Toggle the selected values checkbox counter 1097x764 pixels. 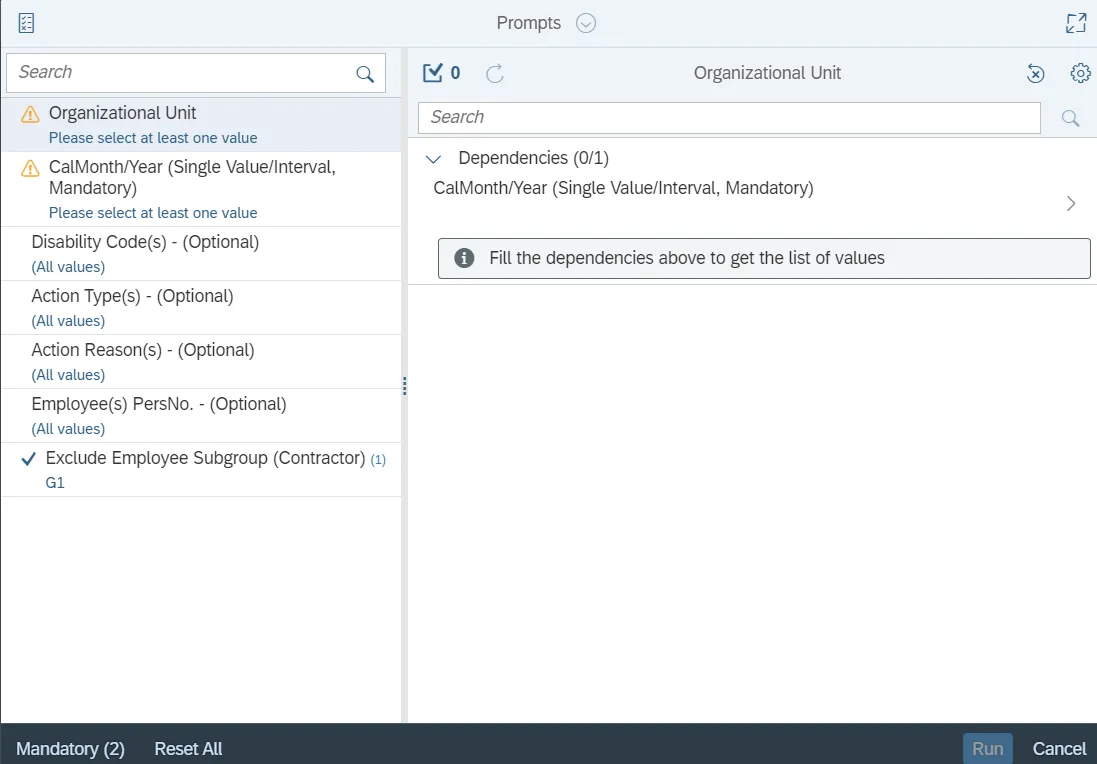coord(441,73)
